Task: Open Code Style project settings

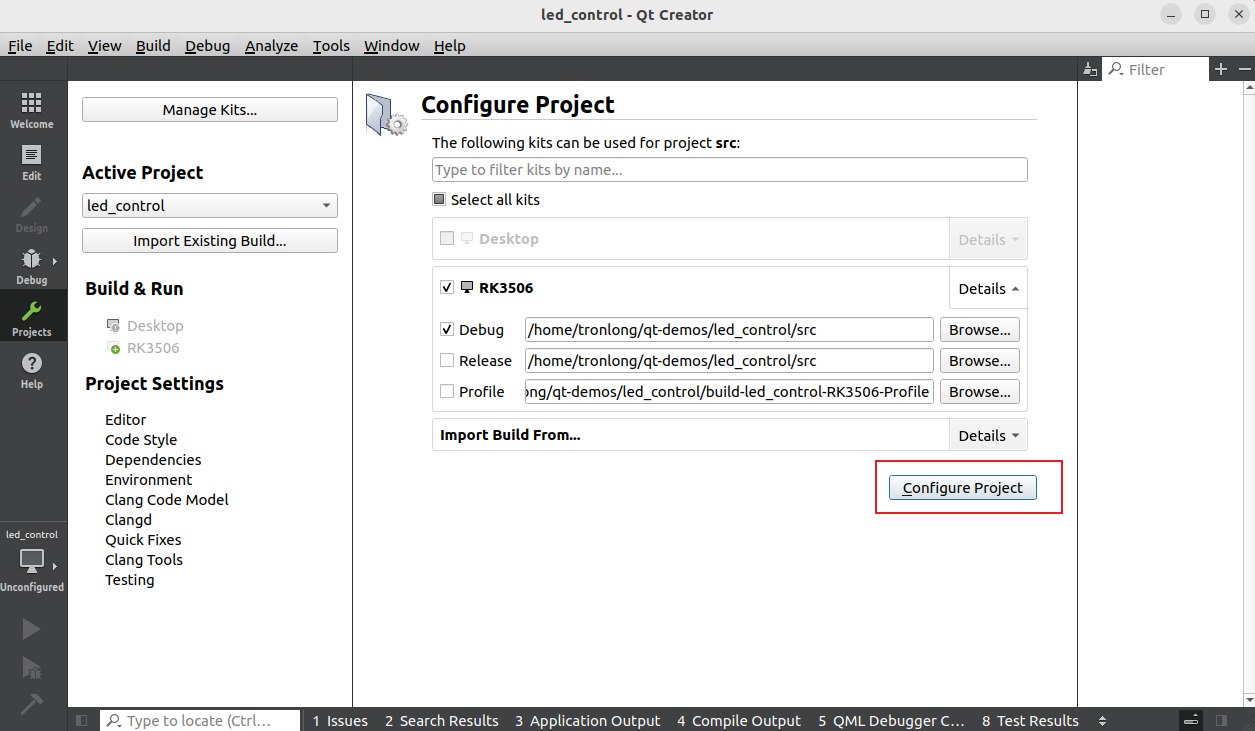Action: 141,440
